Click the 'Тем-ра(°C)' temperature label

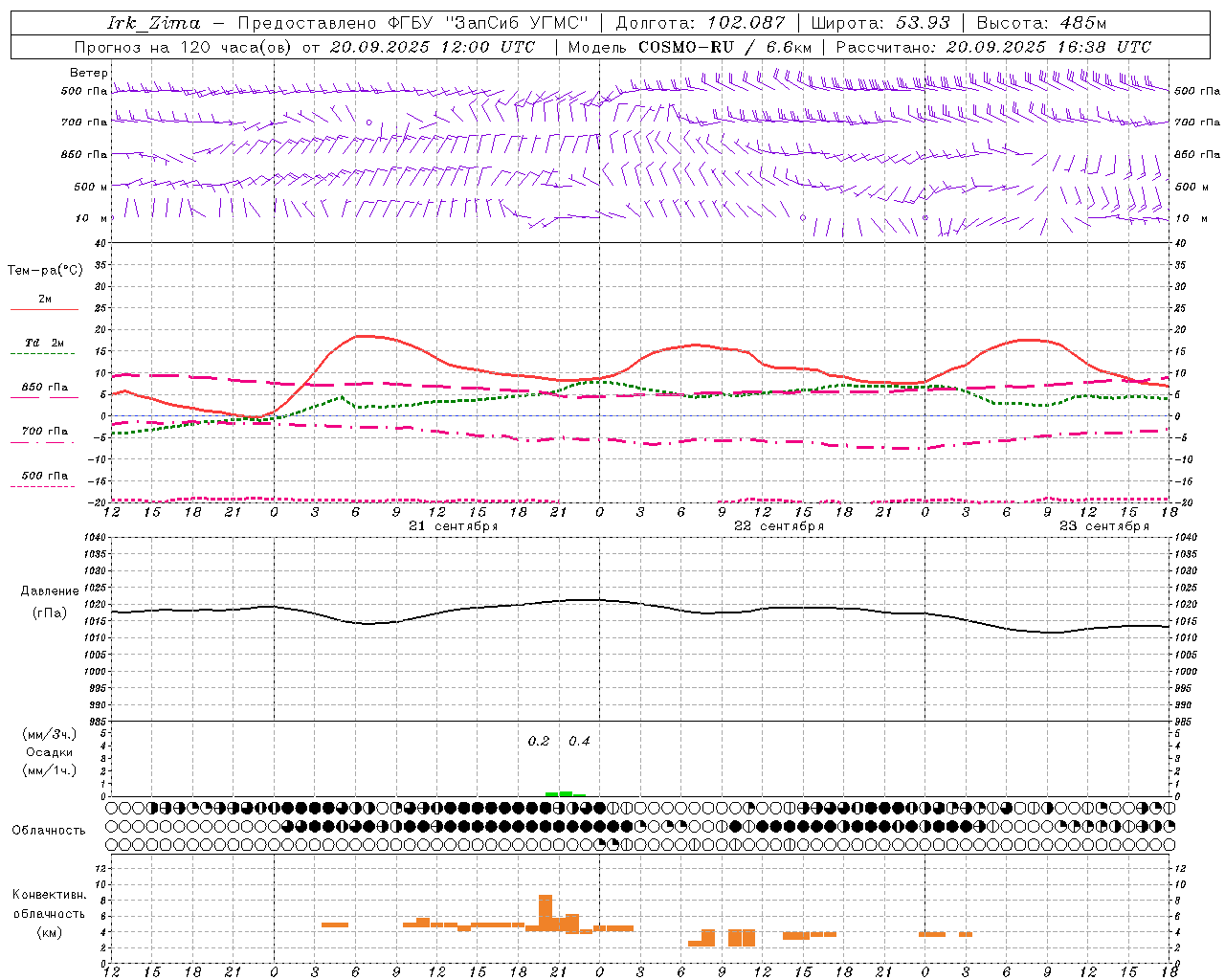point(45,271)
